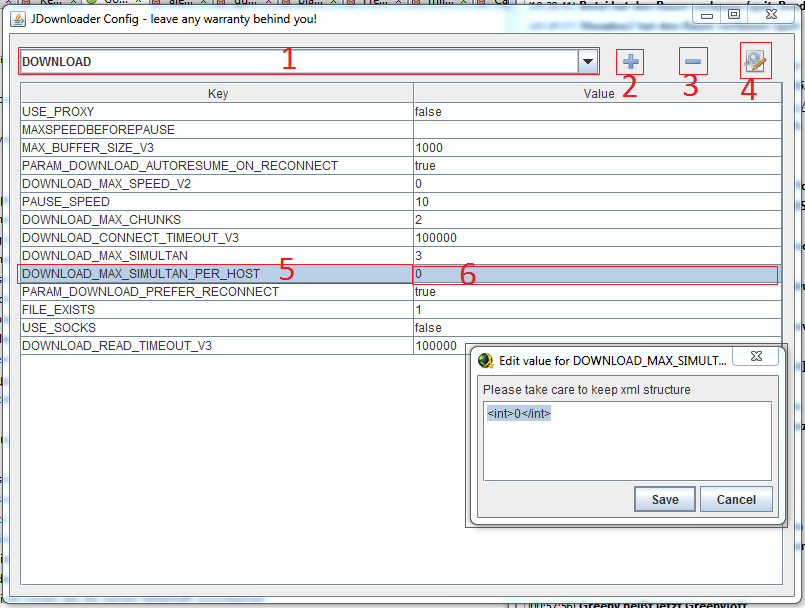Click the edit value pencil icon
The height and width of the screenshot is (608, 805).
coord(755,61)
